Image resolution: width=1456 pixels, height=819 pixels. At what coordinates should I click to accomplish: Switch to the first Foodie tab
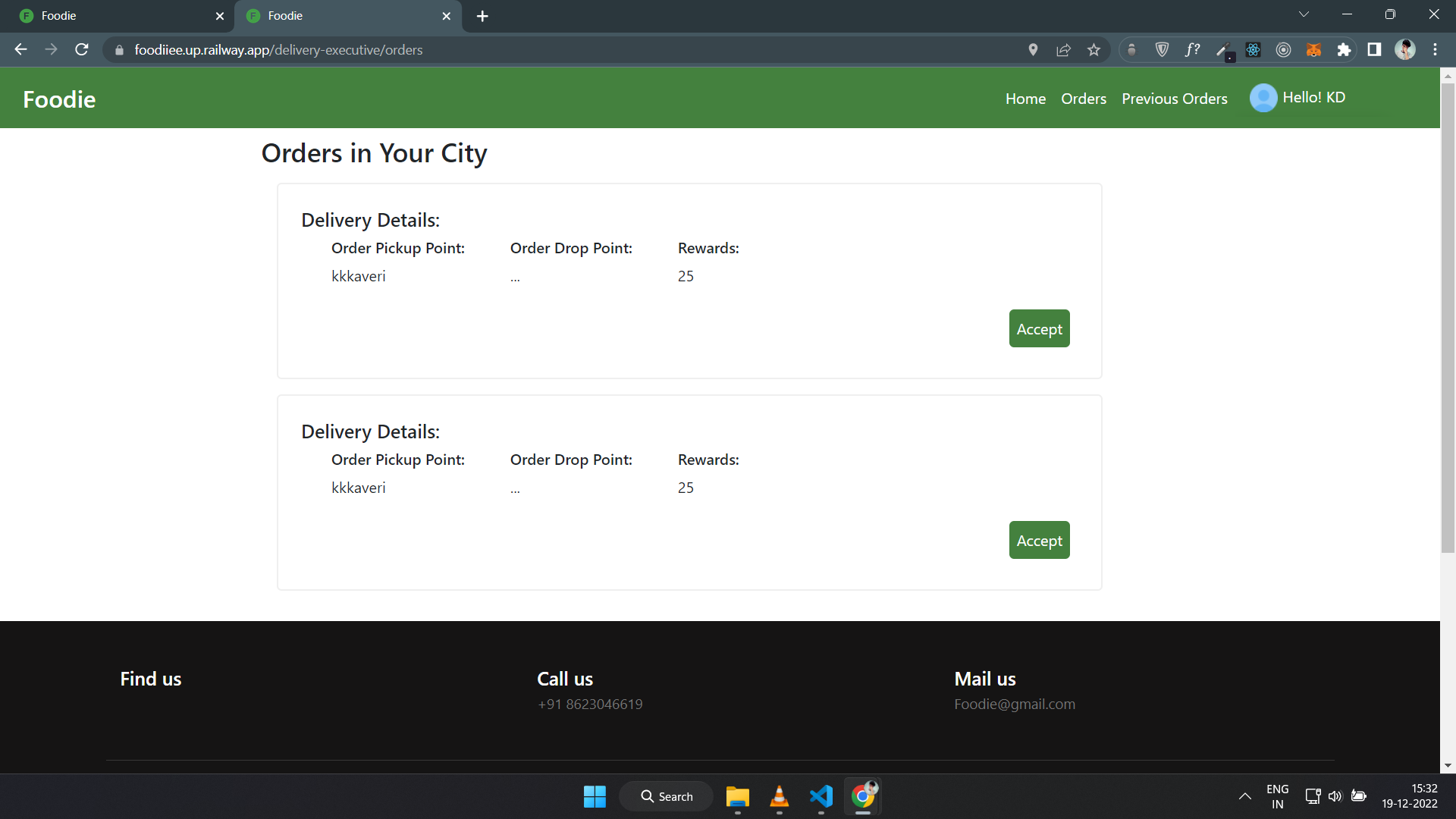pos(114,16)
